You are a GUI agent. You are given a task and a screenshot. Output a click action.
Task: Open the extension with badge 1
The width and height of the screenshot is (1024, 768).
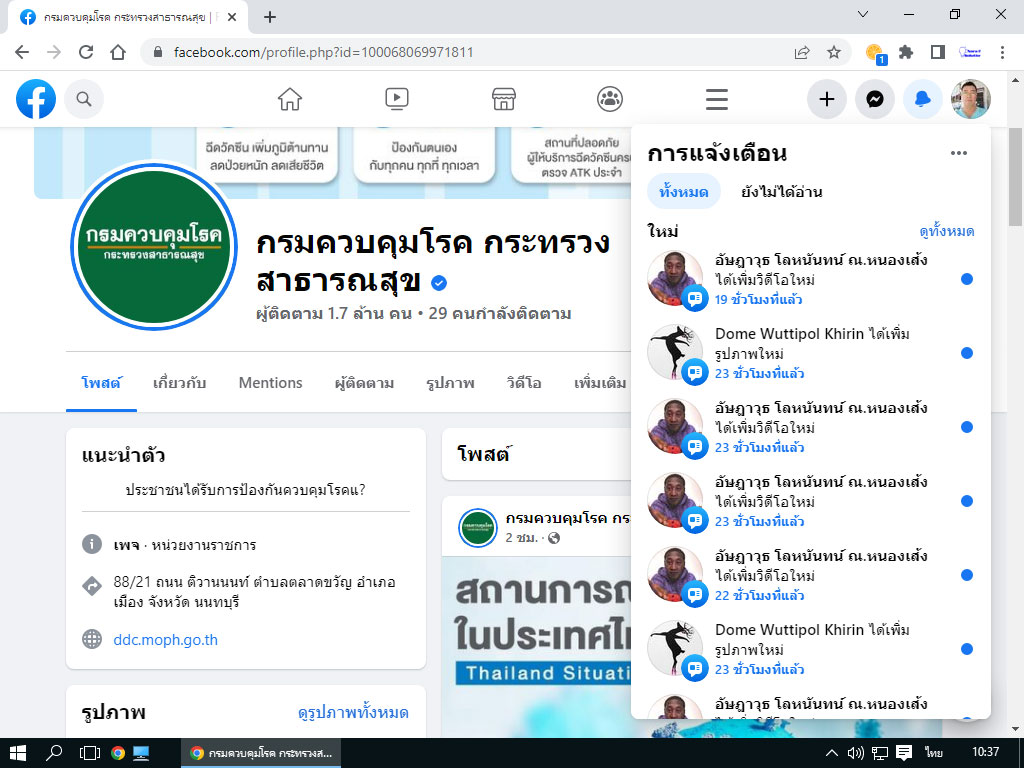[x=874, y=53]
